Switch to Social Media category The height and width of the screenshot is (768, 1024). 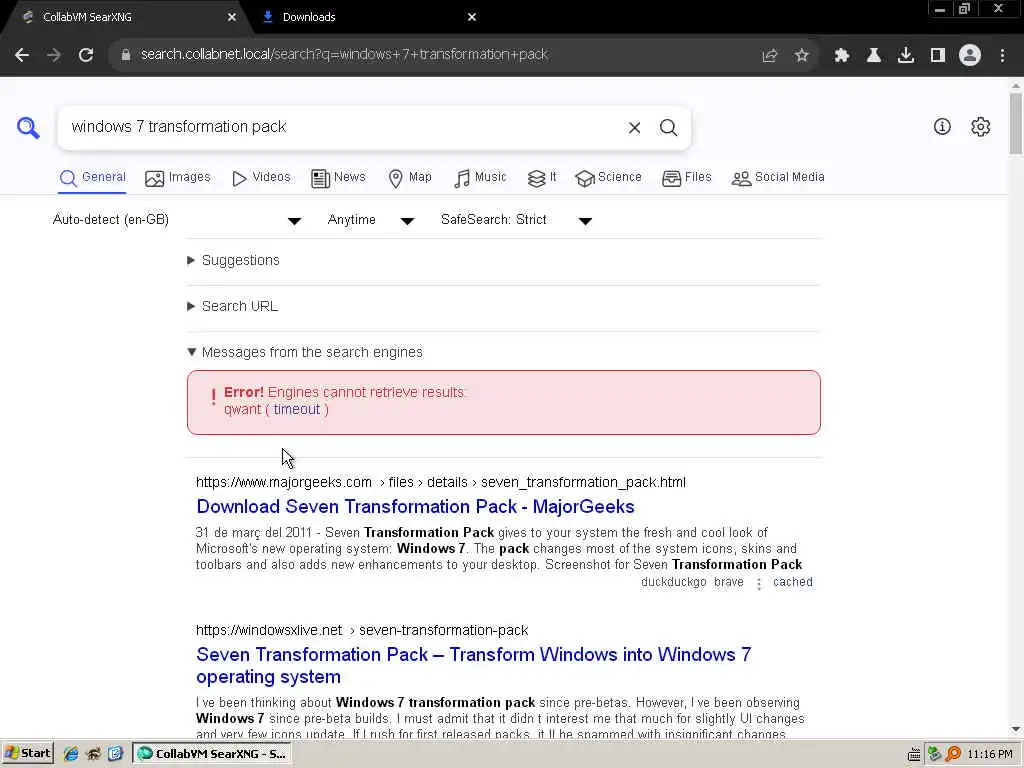(778, 178)
